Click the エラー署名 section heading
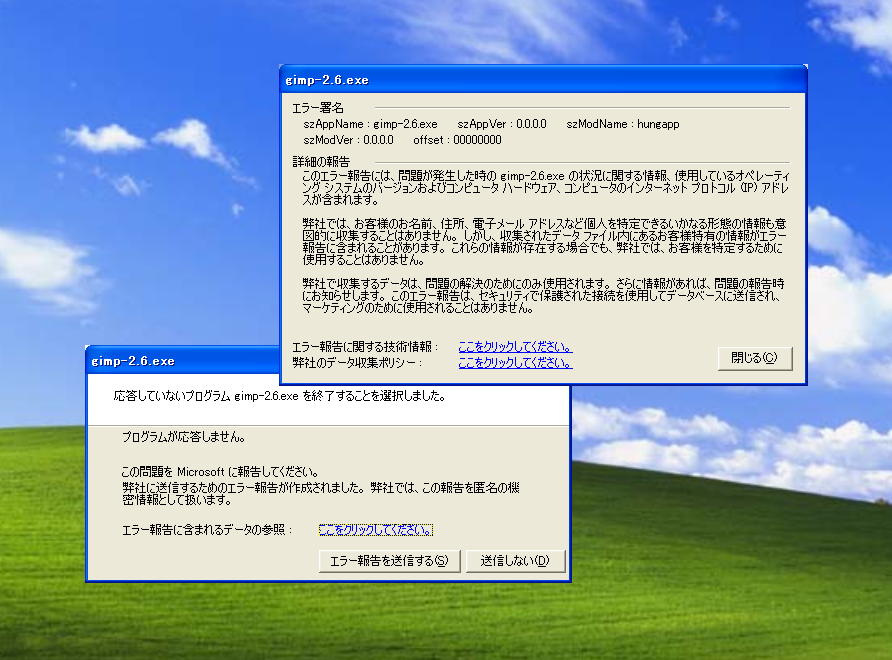 tap(318, 108)
